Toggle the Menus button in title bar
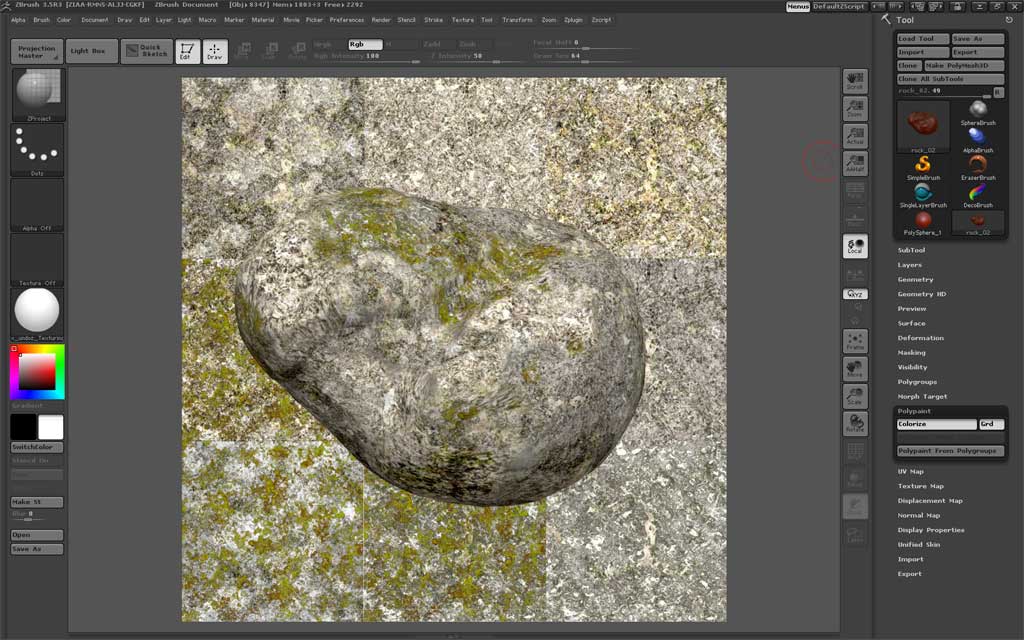The height and width of the screenshot is (640, 1024). click(x=797, y=7)
